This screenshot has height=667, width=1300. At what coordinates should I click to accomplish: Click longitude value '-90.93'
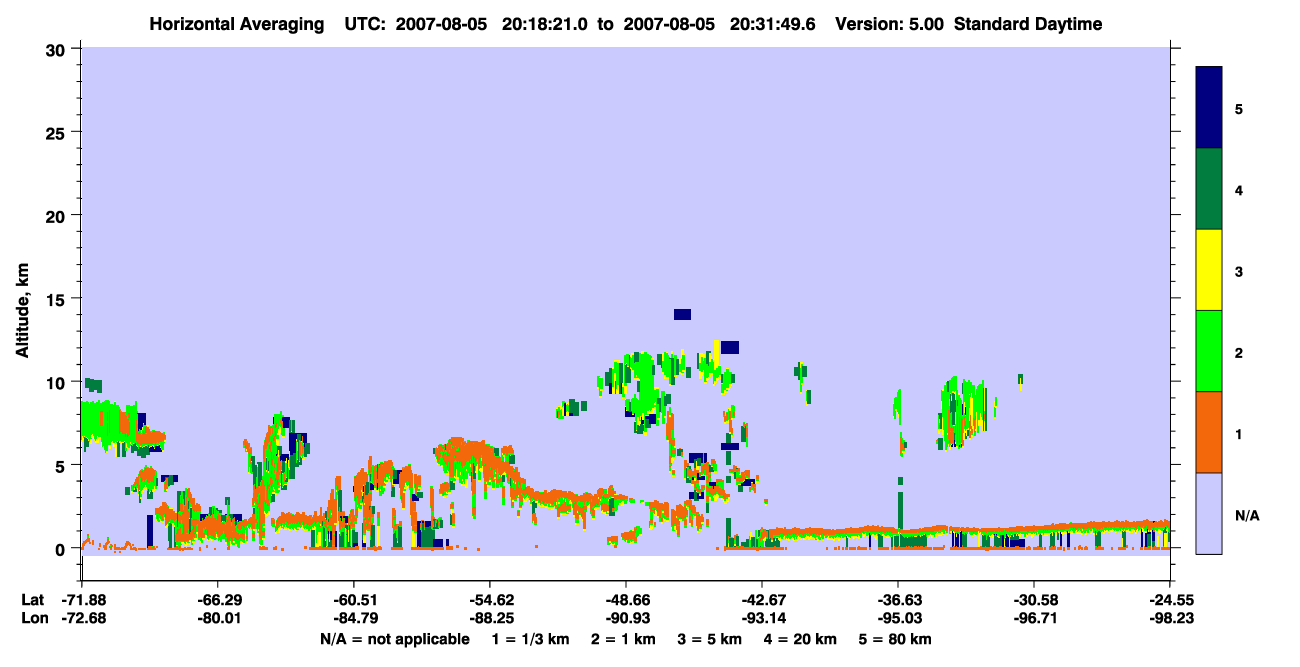(x=626, y=618)
